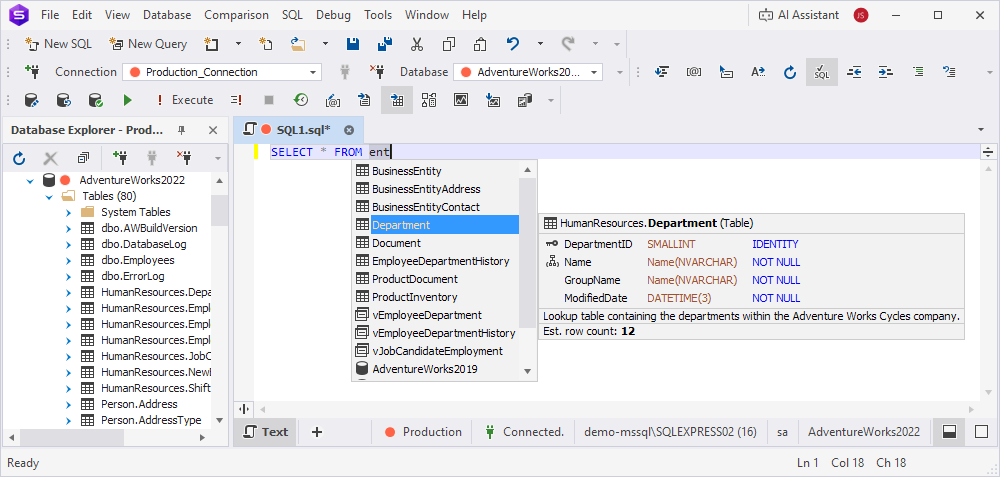The width and height of the screenshot is (1000, 477).
Task: Toggle the pin on Database Explorer panel
Action: click(182, 130)
